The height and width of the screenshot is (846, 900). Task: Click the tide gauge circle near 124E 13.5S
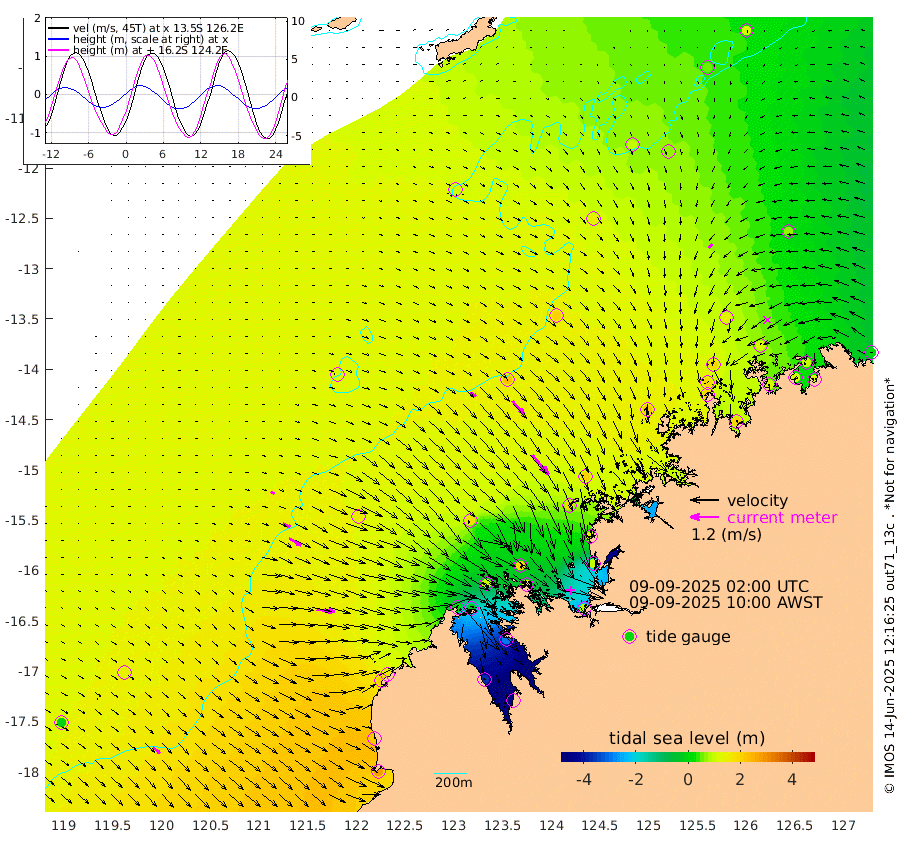[x=556, y=316]
